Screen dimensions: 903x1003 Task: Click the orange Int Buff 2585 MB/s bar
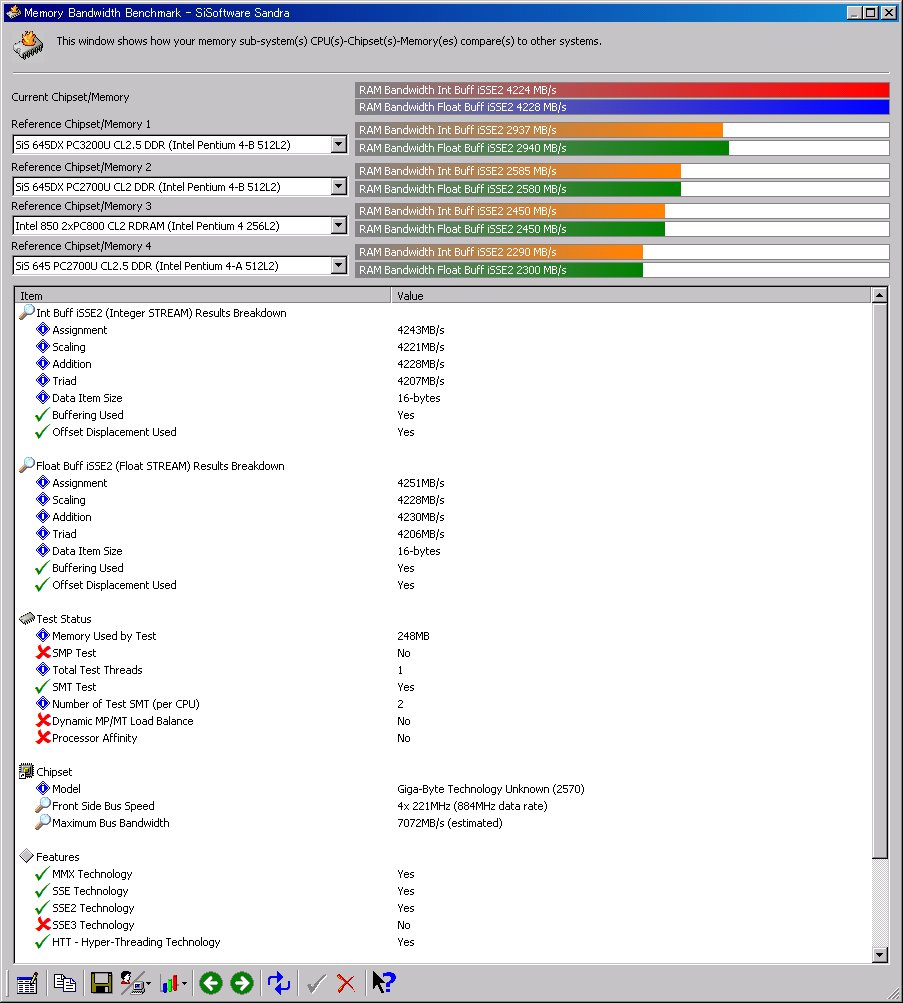point(518,171)
